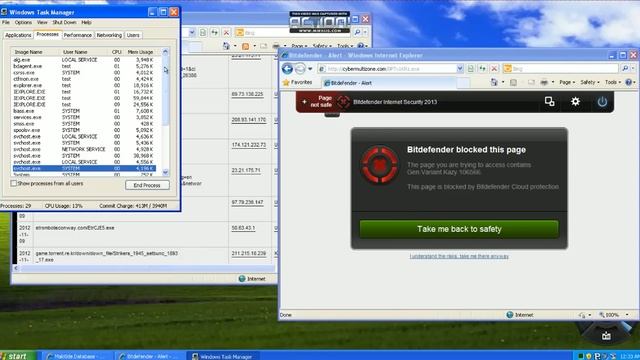This screenshot has width=640, height=360.
Task: Switch to the Networking tab
Action: (109, 35)
